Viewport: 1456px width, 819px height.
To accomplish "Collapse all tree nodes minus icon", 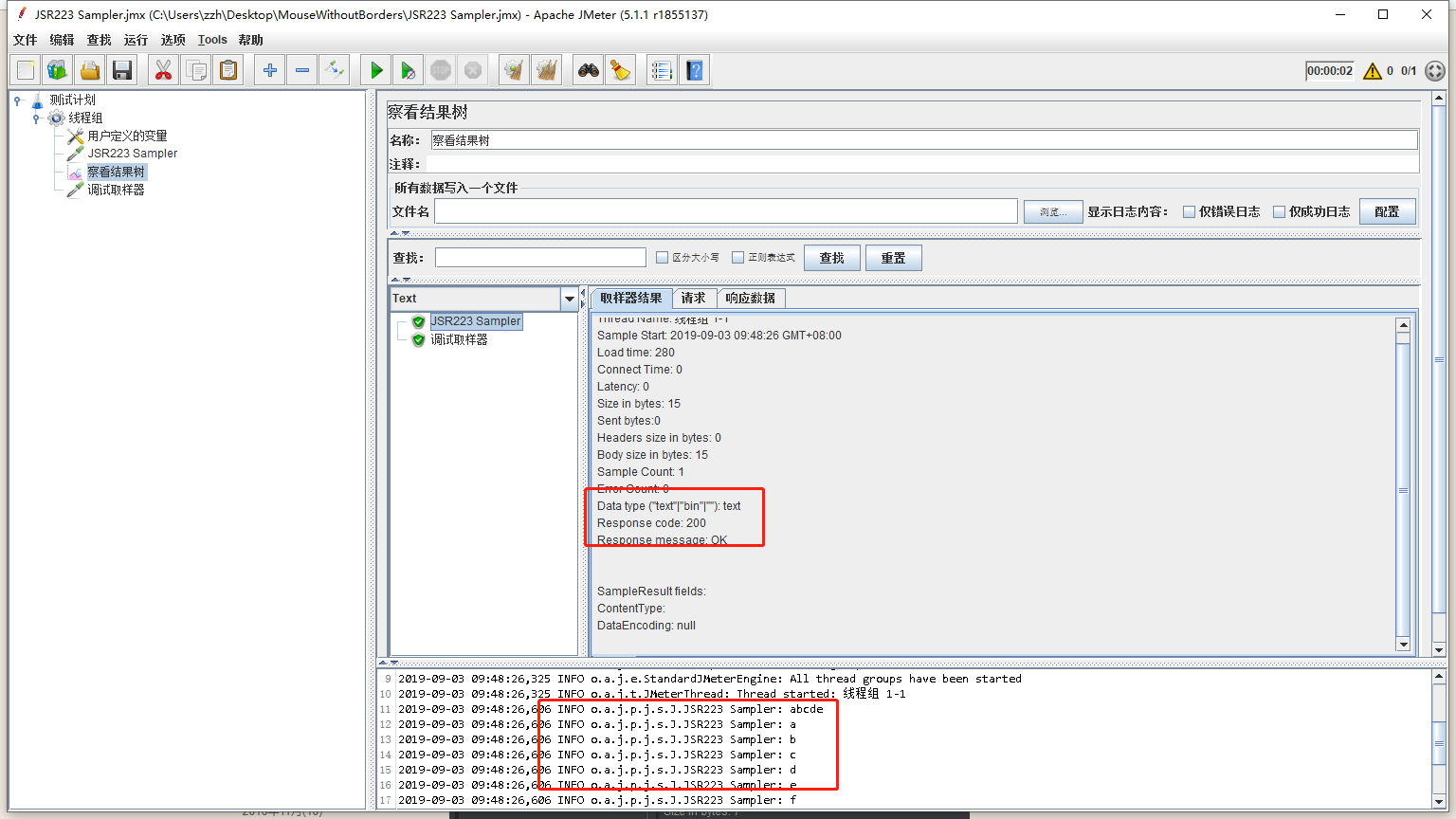I will tap(302, 70).
